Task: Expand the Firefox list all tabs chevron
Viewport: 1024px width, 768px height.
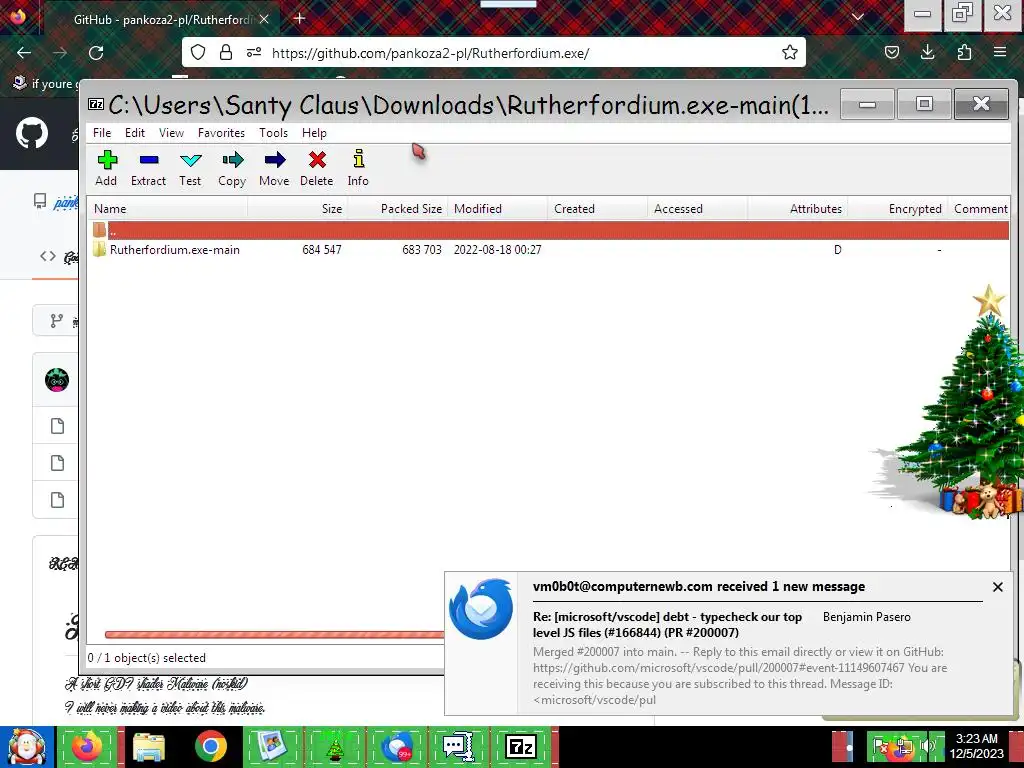Action: point(858,18)
